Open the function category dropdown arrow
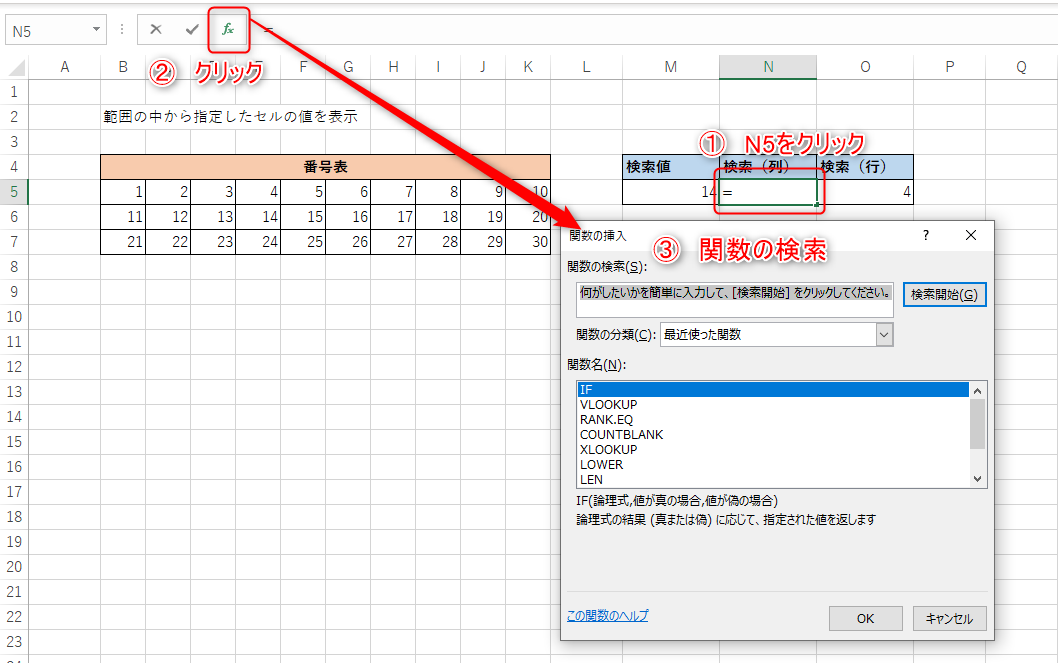 (x=884, y=335)
